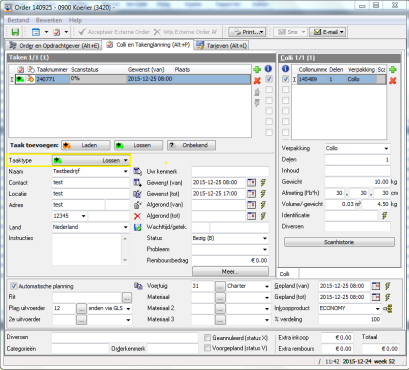Open calendar picker for Afgerond (van)
This screenshot has width=409, height=370.
(252, 205)
